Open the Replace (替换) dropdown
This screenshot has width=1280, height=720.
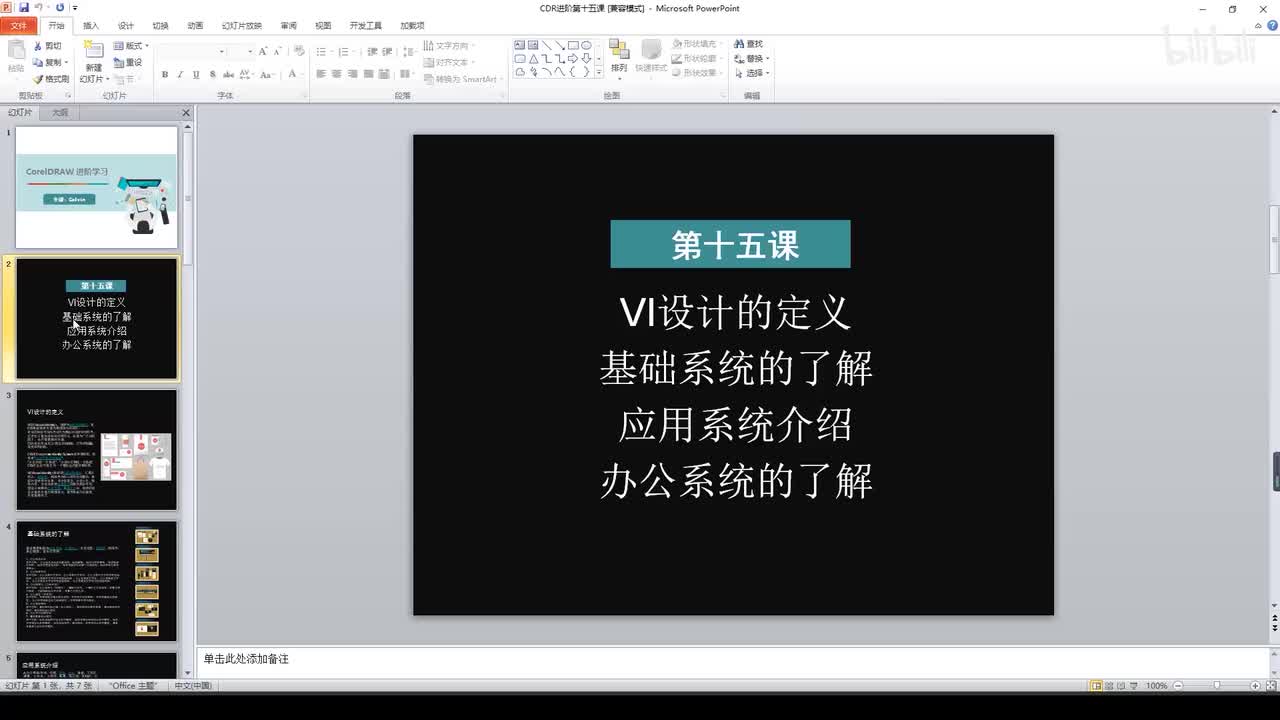752,58
